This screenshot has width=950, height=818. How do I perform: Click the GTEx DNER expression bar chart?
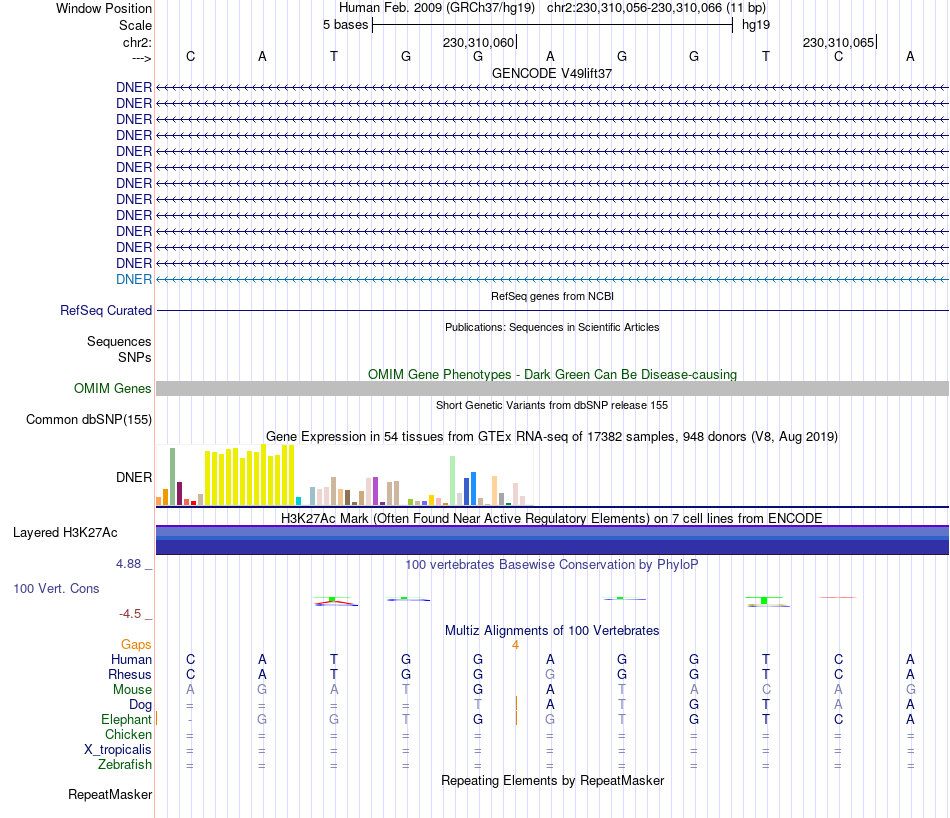point(345,476)
